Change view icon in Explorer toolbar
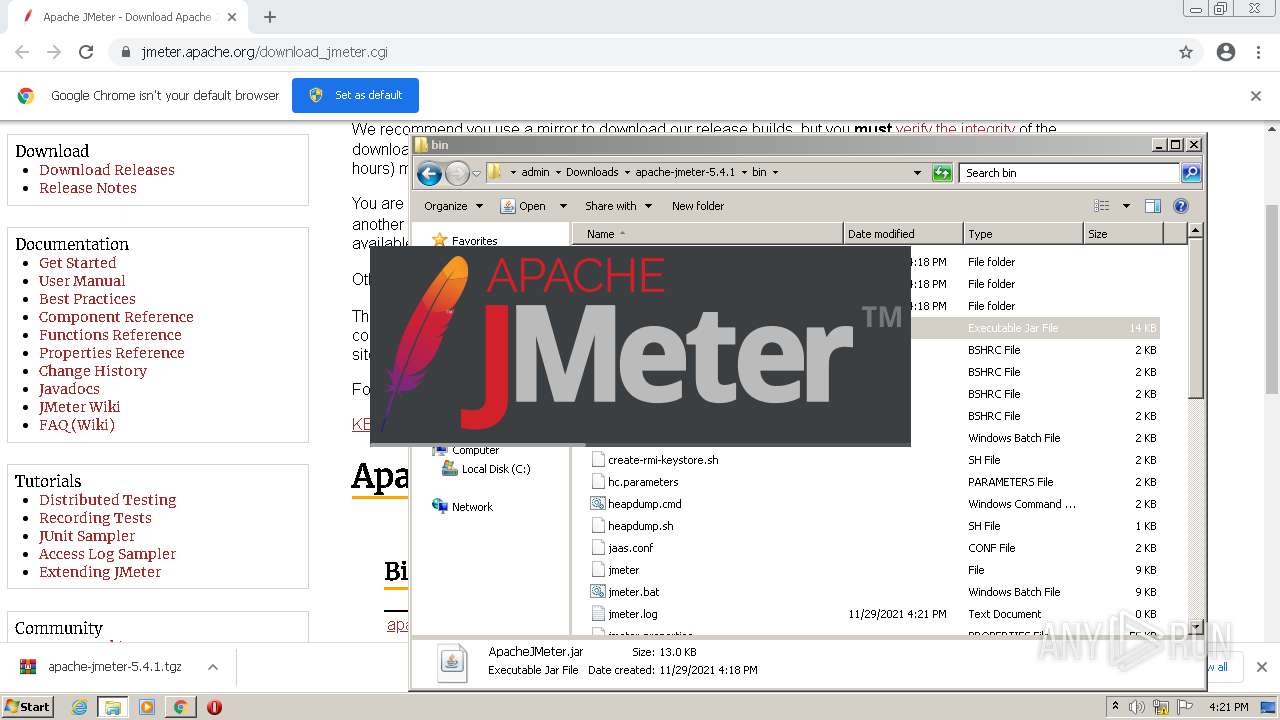This screenshot has height=720, width=1280. (1102, 206)
